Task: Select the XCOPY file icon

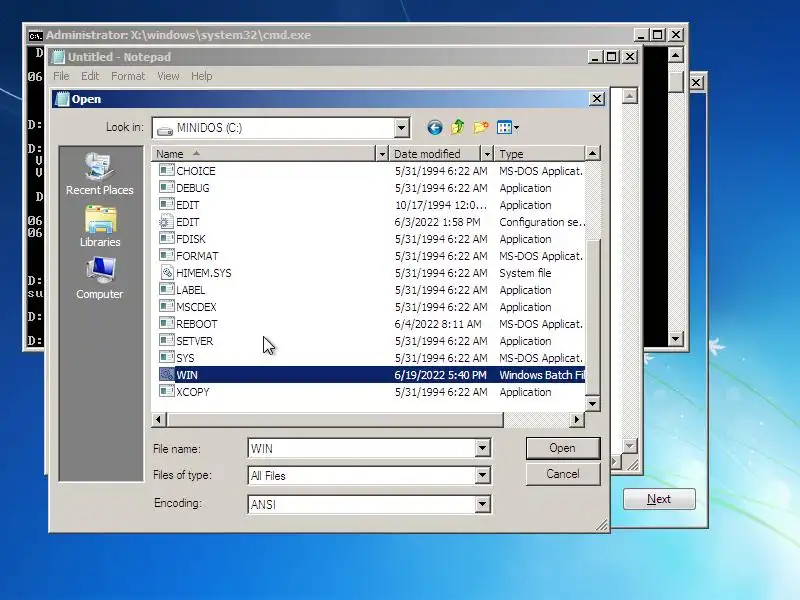Action: tap(166, 391)
